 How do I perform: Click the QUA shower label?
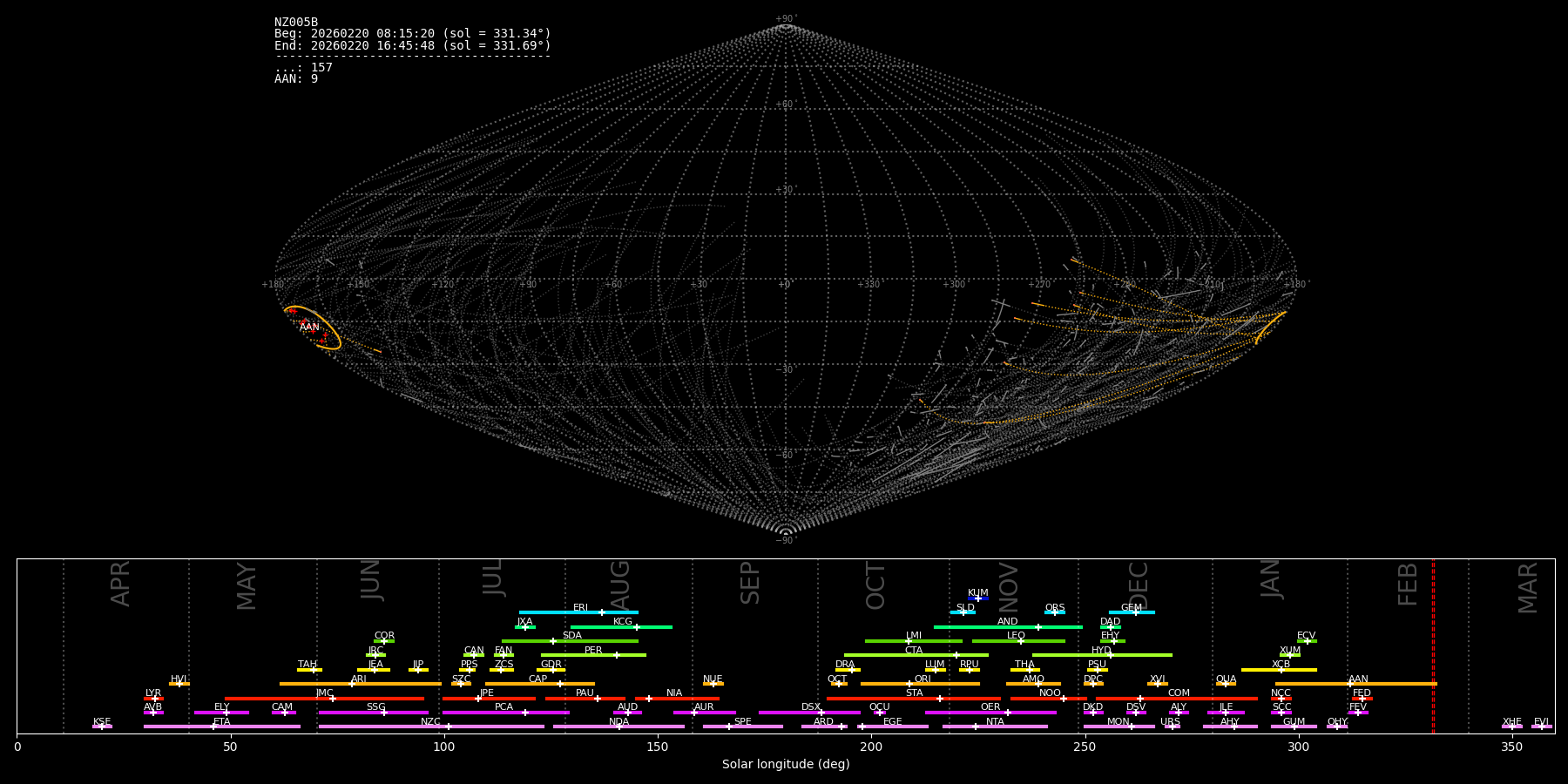[x=1226, y=679]
